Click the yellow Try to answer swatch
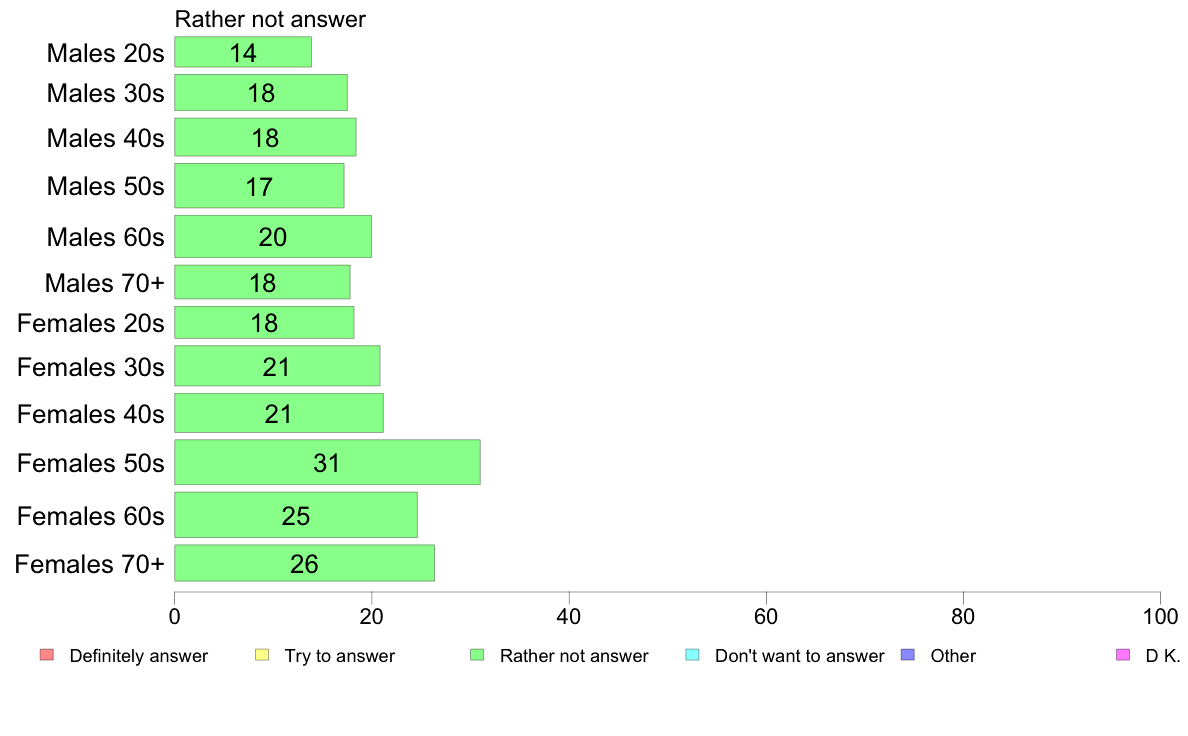 click(262, 655)
